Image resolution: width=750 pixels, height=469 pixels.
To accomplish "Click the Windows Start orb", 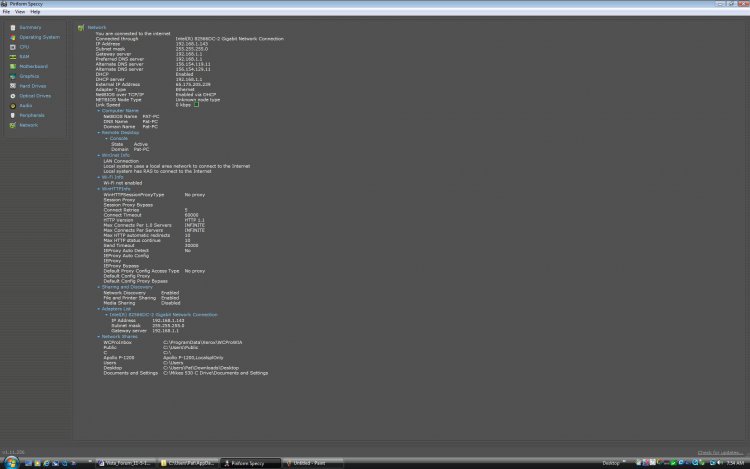I will click(x=11, y=463).
